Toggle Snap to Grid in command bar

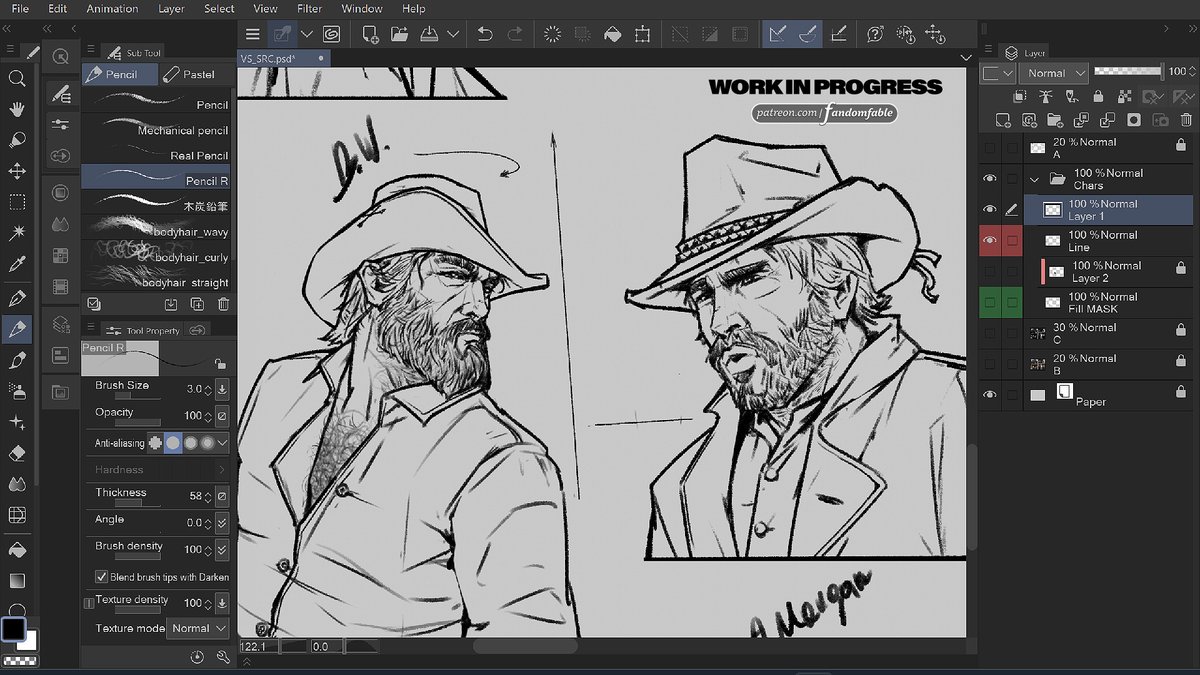[839, 34]
